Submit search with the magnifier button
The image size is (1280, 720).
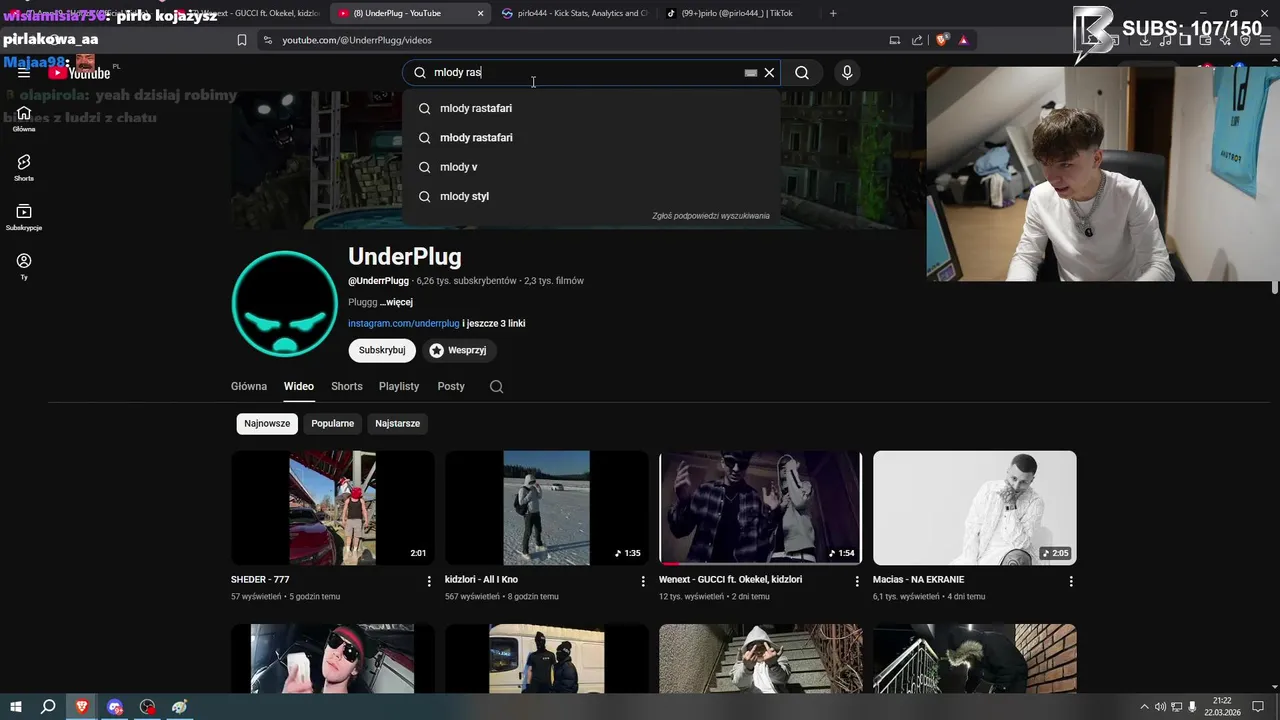[802, 72]
